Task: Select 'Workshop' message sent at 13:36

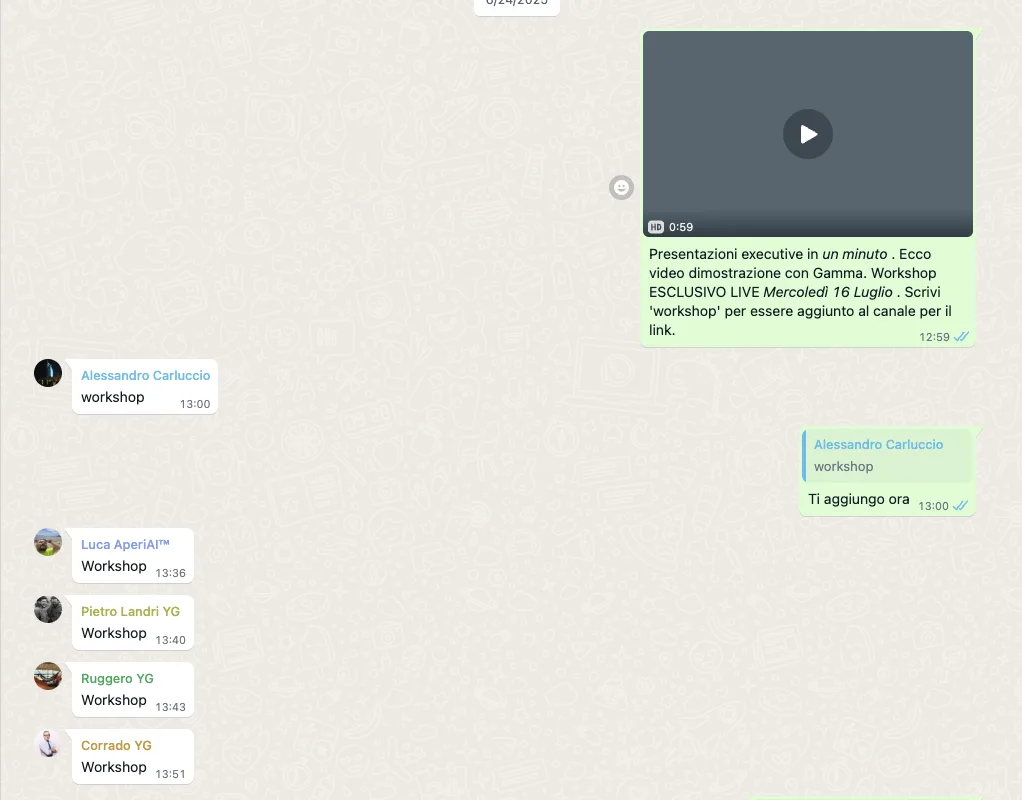Action: click(x=114, y=567)
